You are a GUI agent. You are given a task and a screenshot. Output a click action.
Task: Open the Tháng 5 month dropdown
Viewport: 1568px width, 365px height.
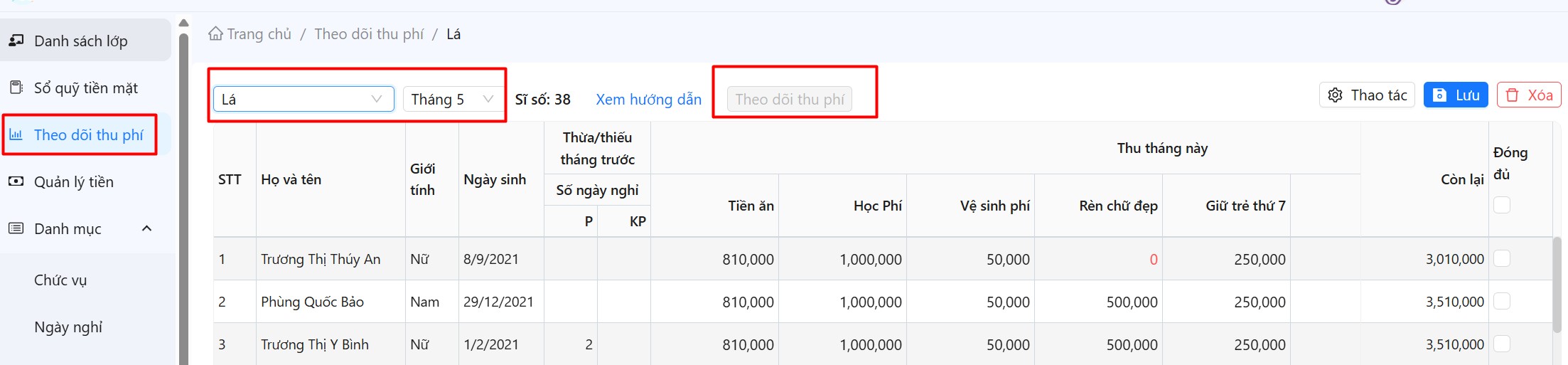point(451,99)
